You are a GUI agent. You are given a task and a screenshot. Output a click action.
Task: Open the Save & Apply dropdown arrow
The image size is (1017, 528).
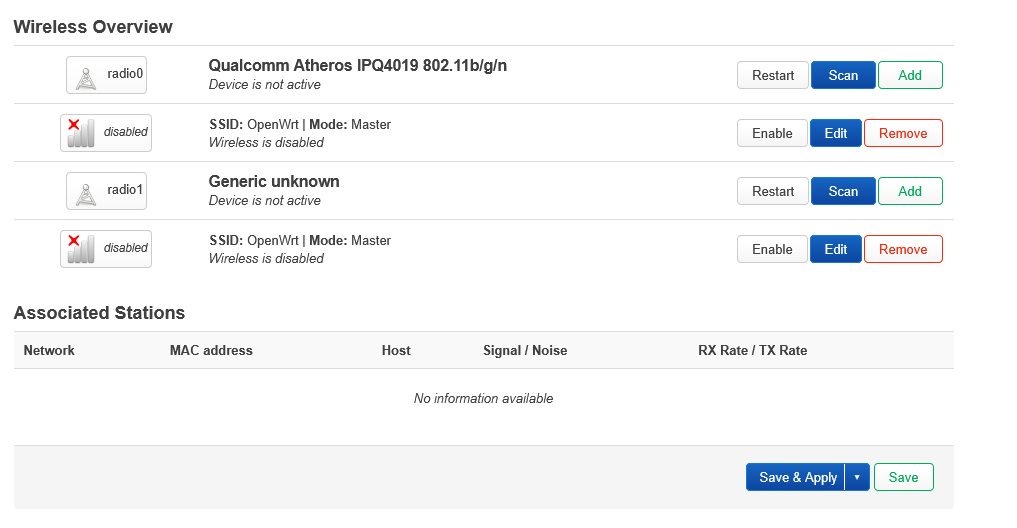click(x=857, y=477)
